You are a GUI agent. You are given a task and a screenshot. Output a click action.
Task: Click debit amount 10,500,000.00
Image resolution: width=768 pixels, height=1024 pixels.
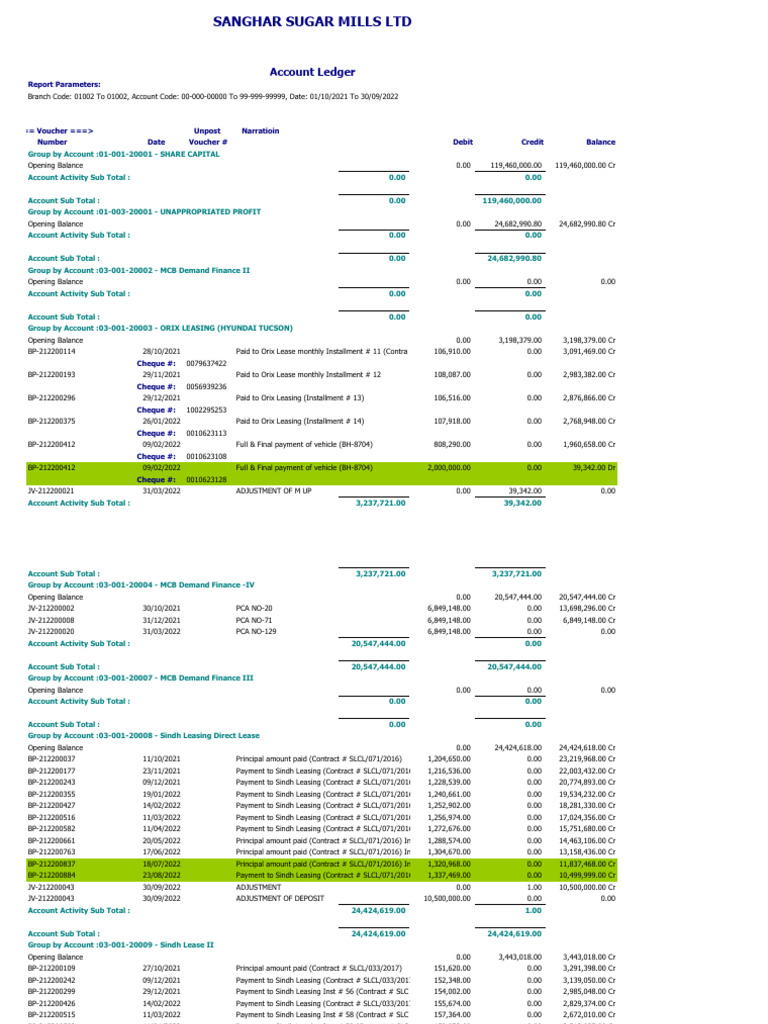click(x=447, y=899)
